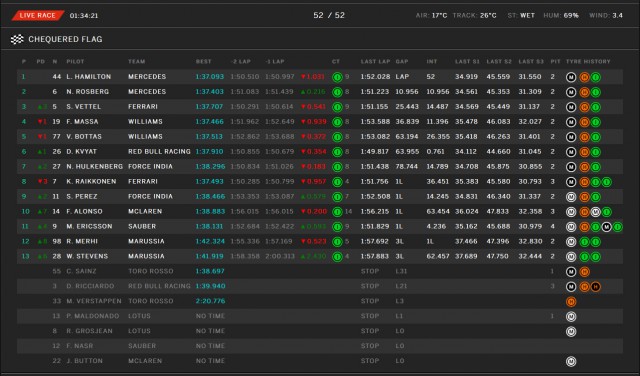
Task: Click the HUM 69% reading
Action: 561,16
